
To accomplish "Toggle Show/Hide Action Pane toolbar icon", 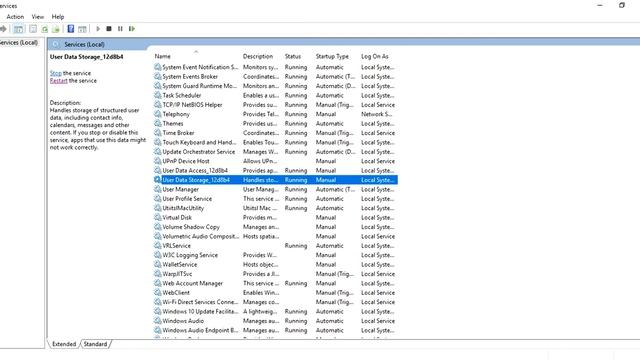I will click(82, 29).
